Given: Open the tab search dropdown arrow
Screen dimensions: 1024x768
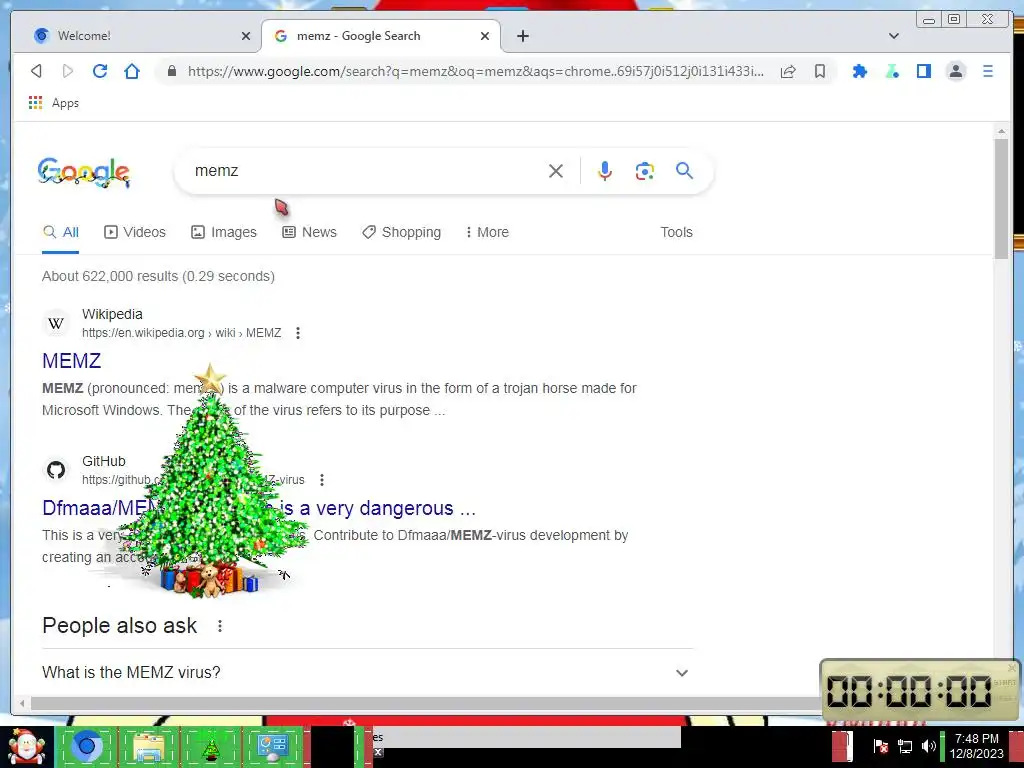Looking at the screenshot, I should click(893, 36).
